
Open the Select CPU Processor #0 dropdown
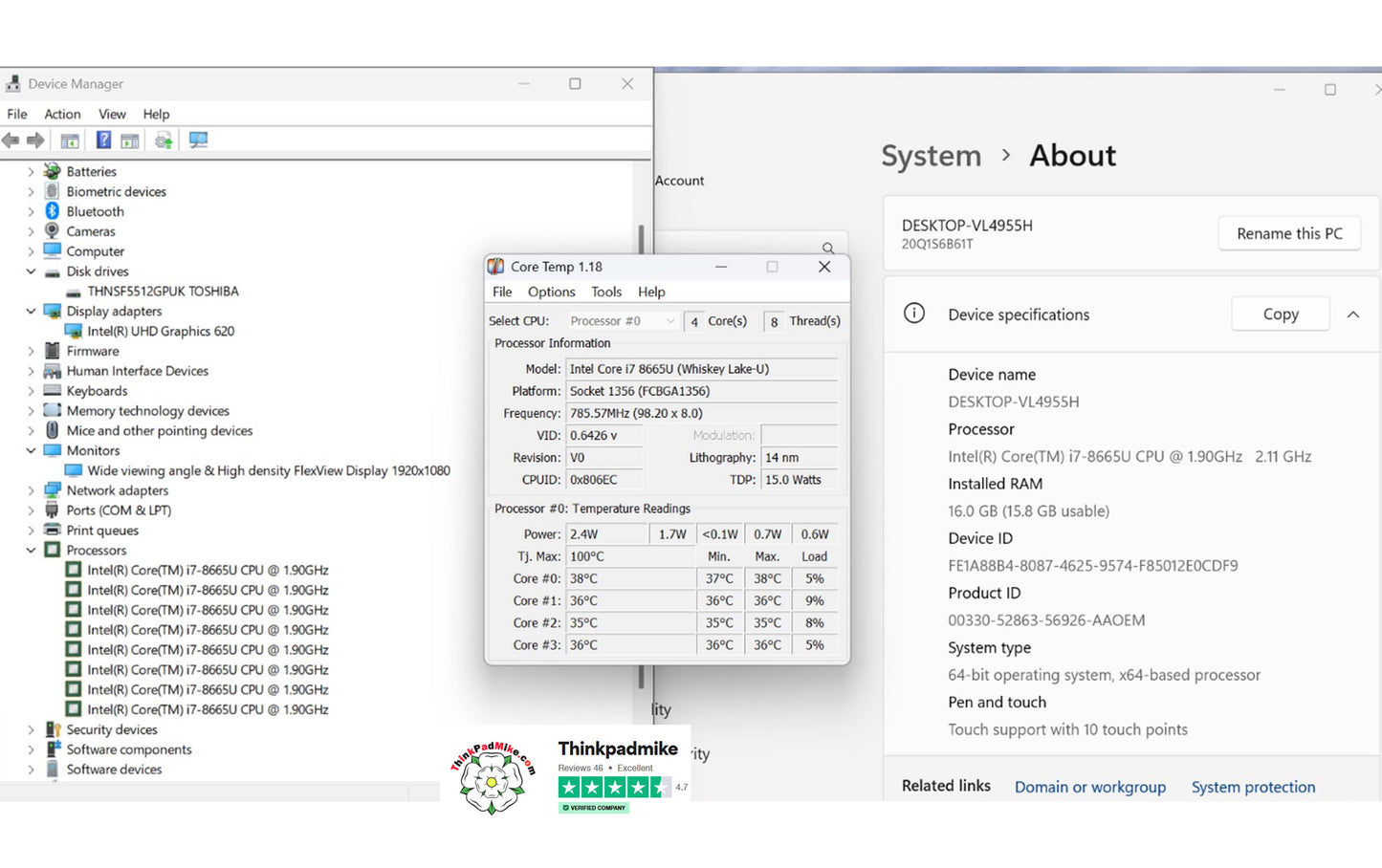point(623,321)
